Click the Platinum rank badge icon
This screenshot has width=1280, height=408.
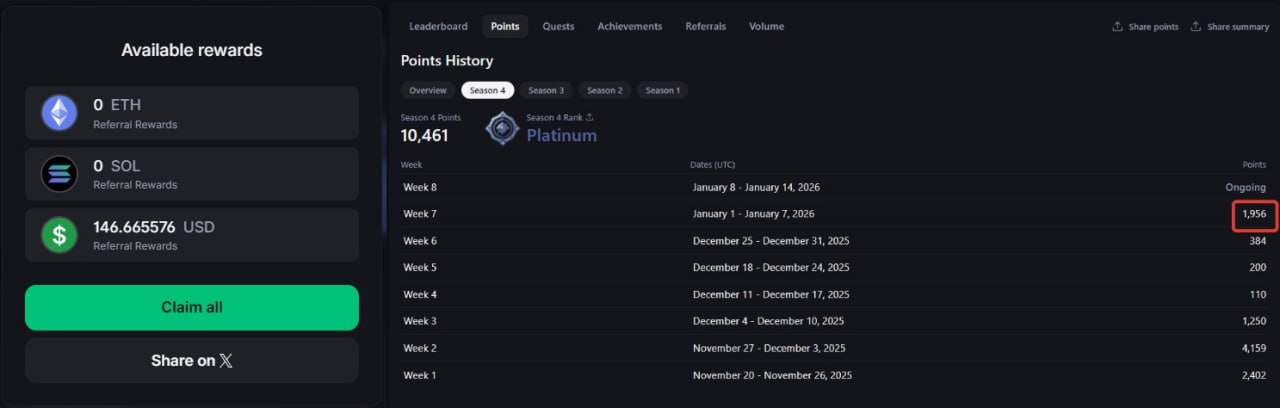tap(502, 129)
